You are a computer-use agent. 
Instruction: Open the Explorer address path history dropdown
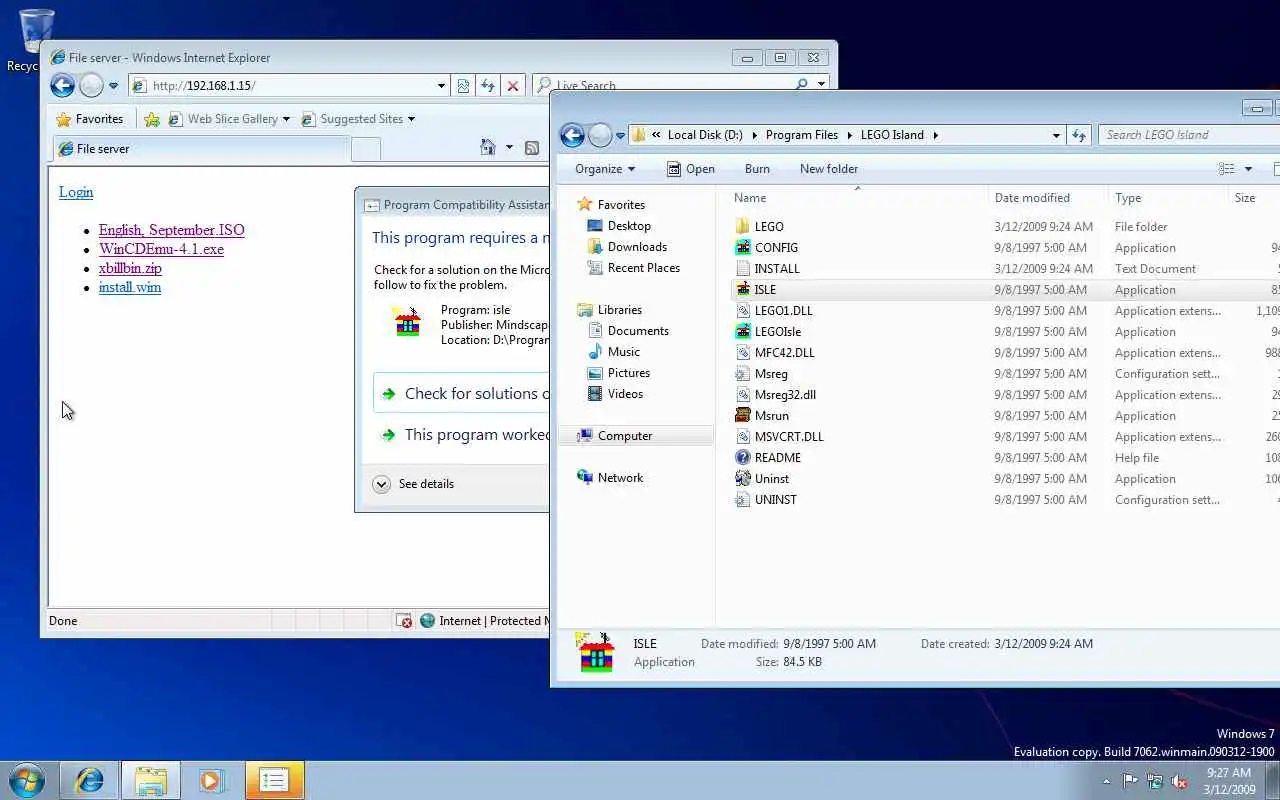point(1056,135)
